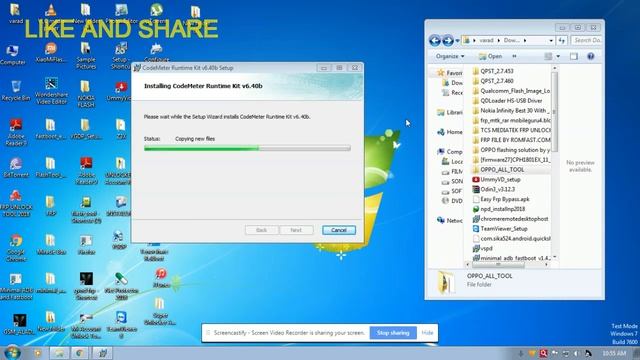Select TCS MEDIATEK FRP UNLOCK folder
This screenshot has height=360, width=640.
tap(511, 130)
